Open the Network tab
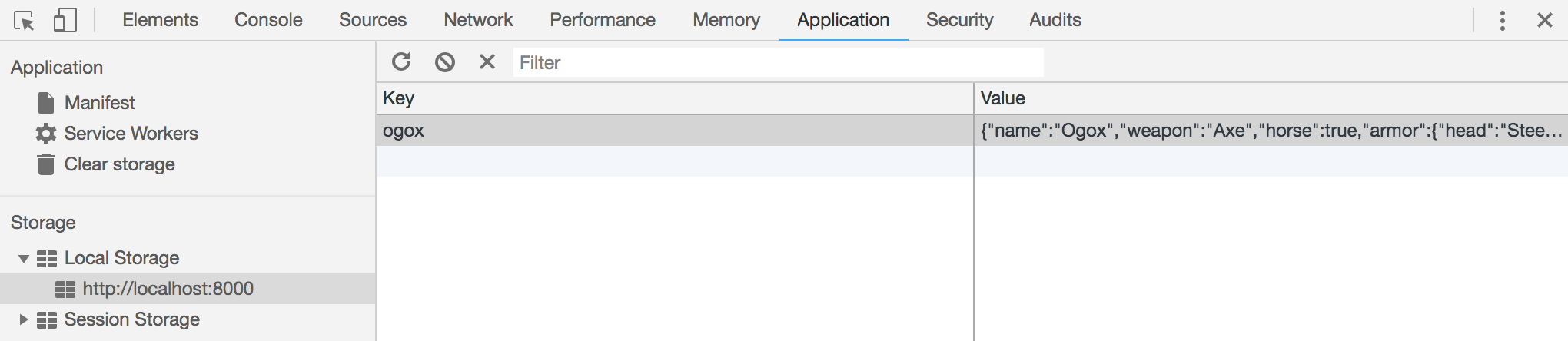1568x341 pixels. pos(478,20)
